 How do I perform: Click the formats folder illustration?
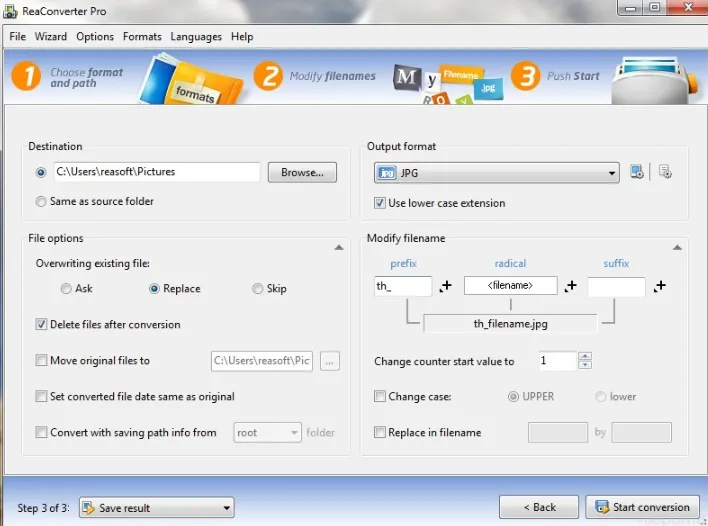tap(191, 81)
